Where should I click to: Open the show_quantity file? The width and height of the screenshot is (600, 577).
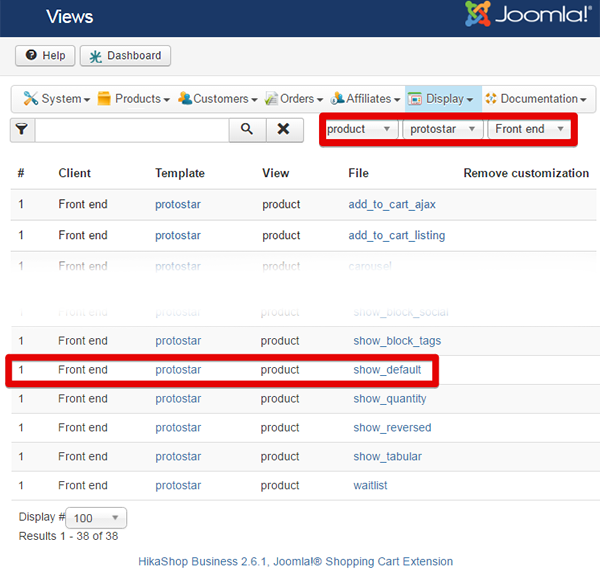tap(390, 399)
